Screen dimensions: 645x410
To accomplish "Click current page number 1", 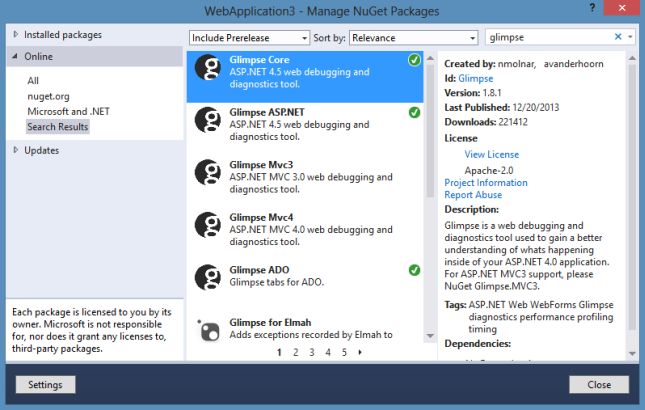I will (x=279, y=352).
